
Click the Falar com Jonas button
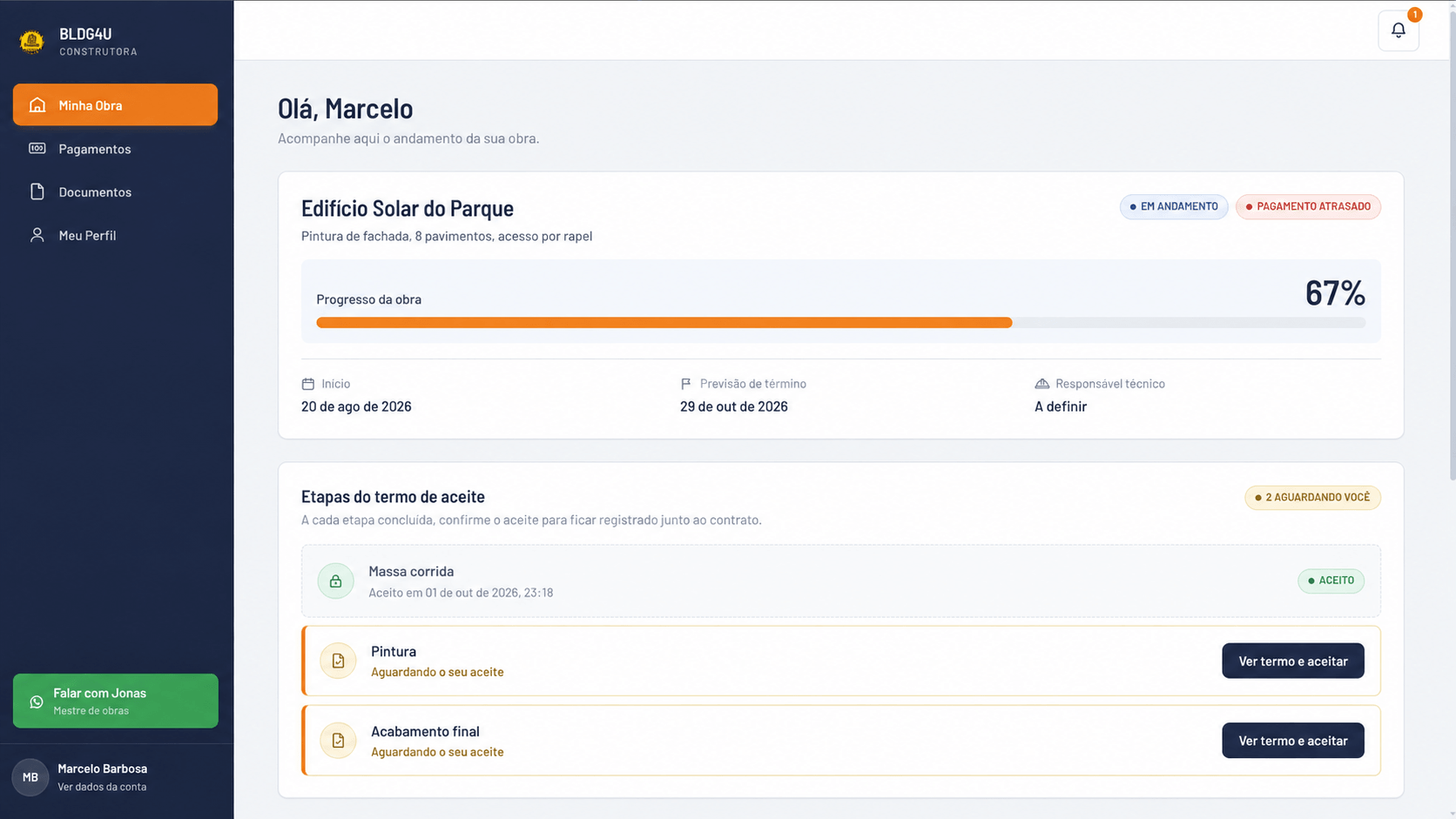[115, 701]
